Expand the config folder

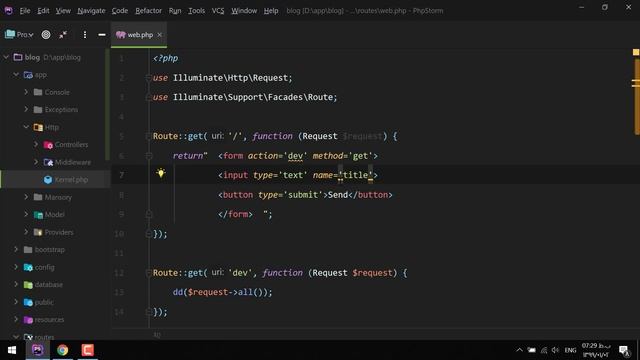pos(16,267)
